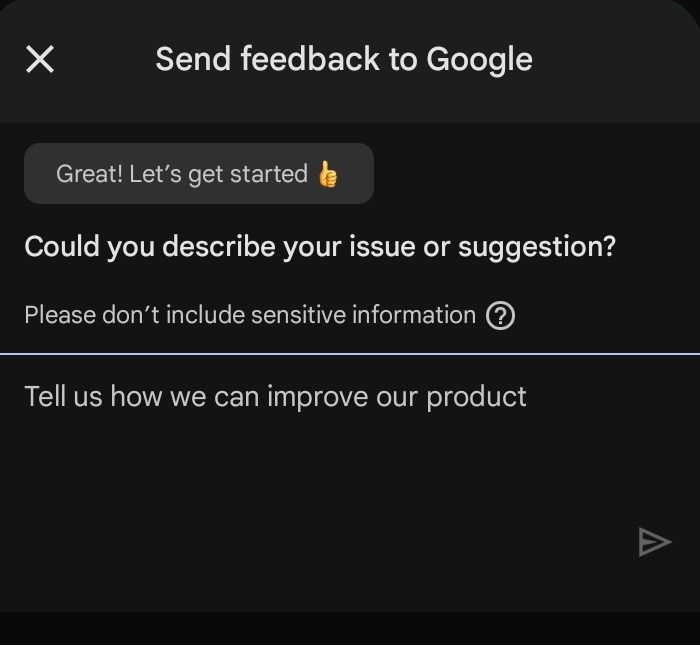
Task: Click the blue divider above the text field
Action: click(350, 353)
